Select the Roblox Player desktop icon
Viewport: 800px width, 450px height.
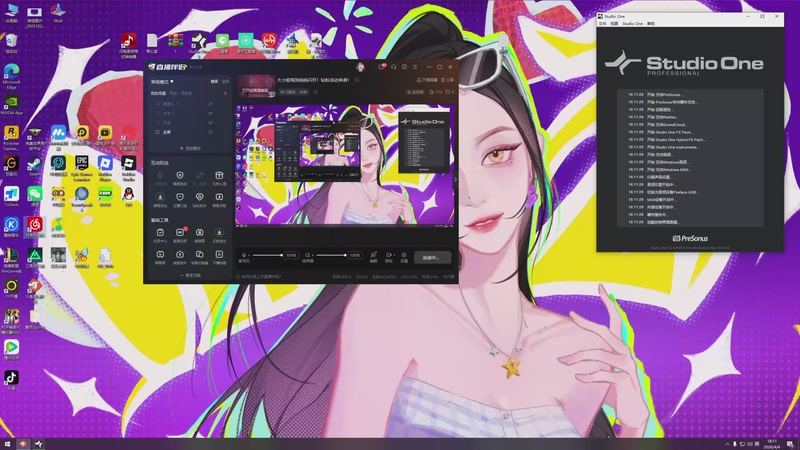105,168
